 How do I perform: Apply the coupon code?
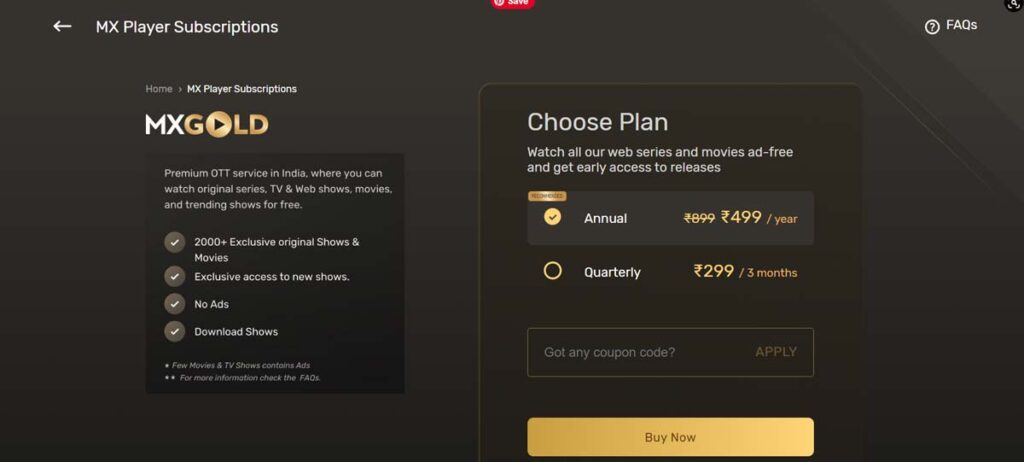776,352
